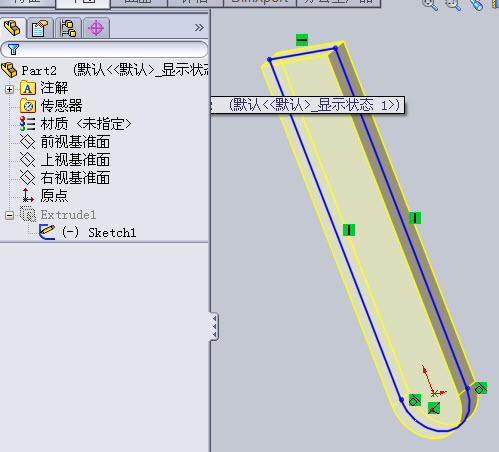Select the right sketch endpoint on top edge

[x=335, y=49]
